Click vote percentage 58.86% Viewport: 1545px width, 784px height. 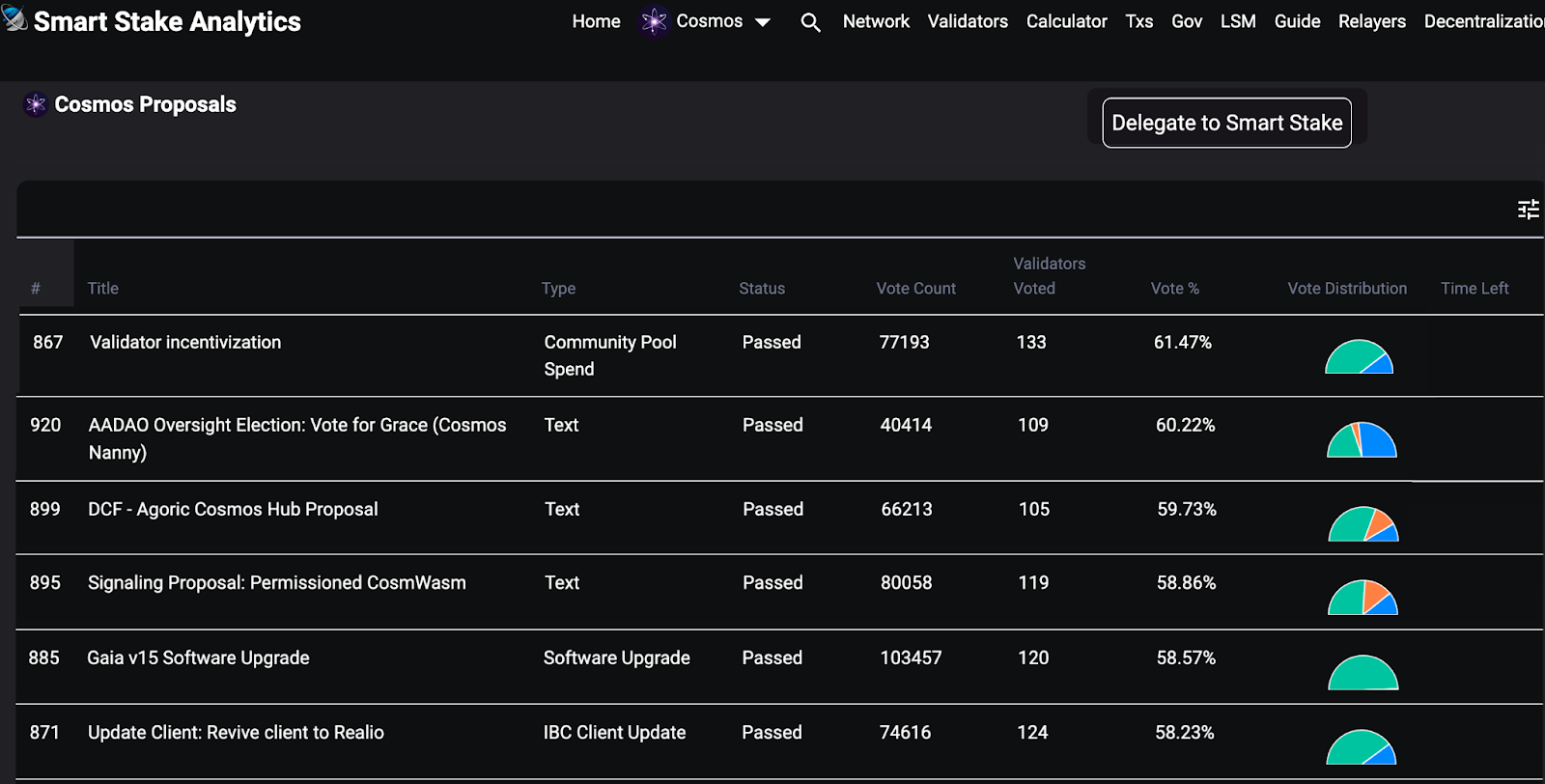(x=1187, y=582)
